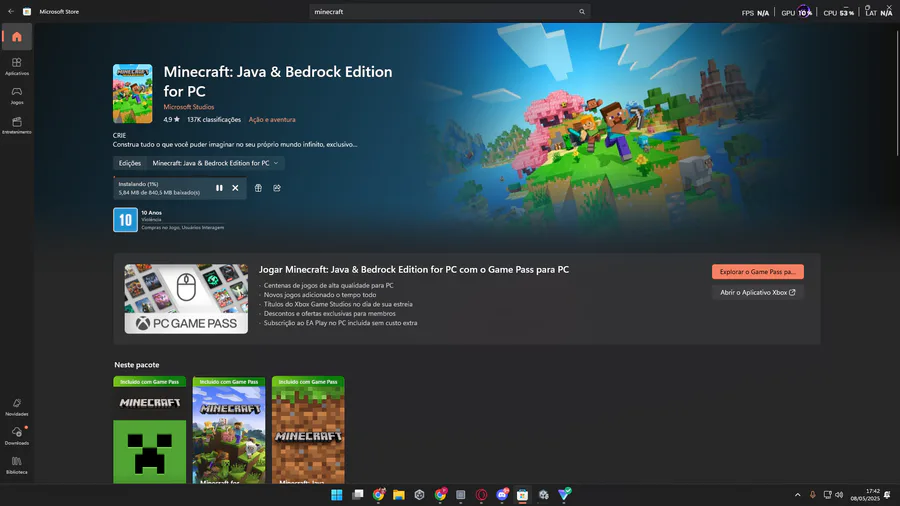Go back with the arrow in title bar
Screen dimensions: 900x506
click(11, 11)
